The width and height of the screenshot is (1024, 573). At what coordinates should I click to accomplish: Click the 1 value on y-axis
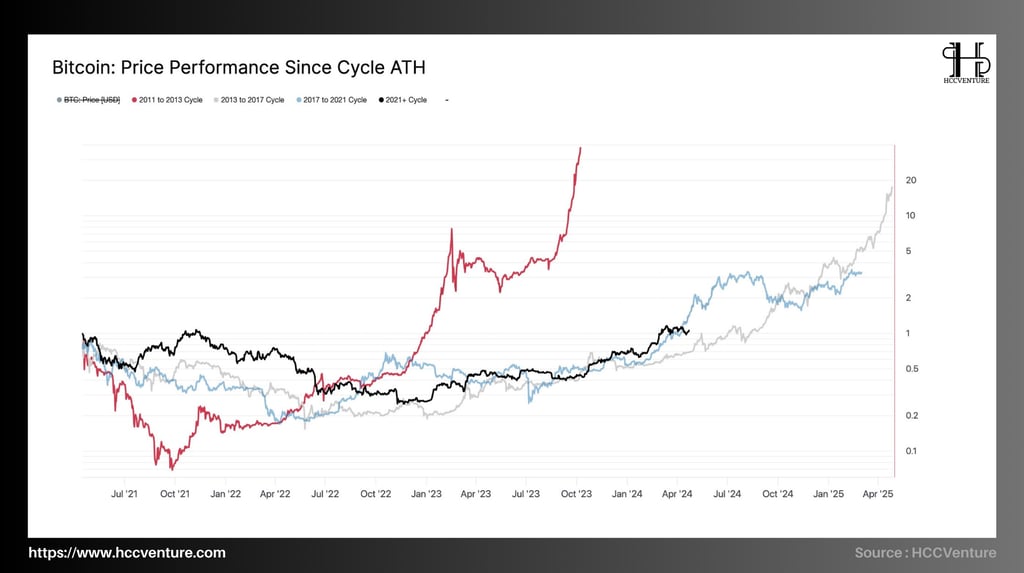click(908, 333)
